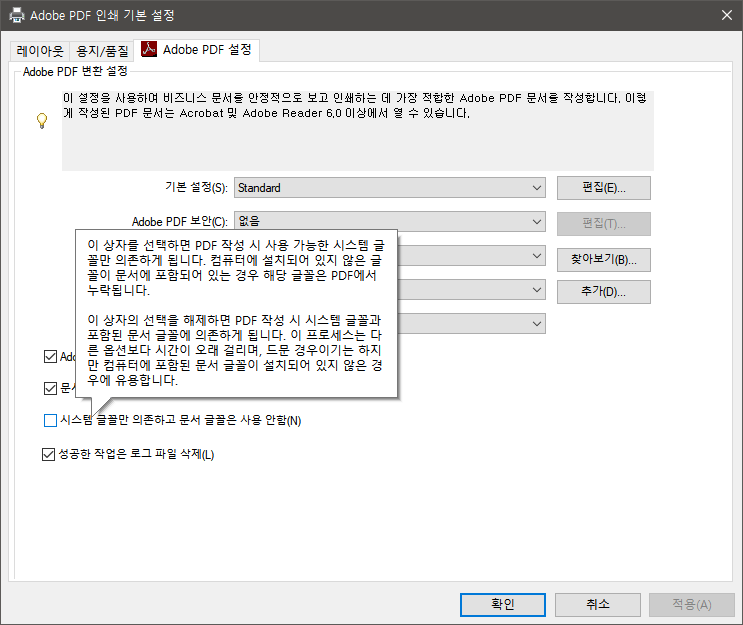
Task: Uncheck the checkbox starting with Ado
Action: tap(50, 356)
